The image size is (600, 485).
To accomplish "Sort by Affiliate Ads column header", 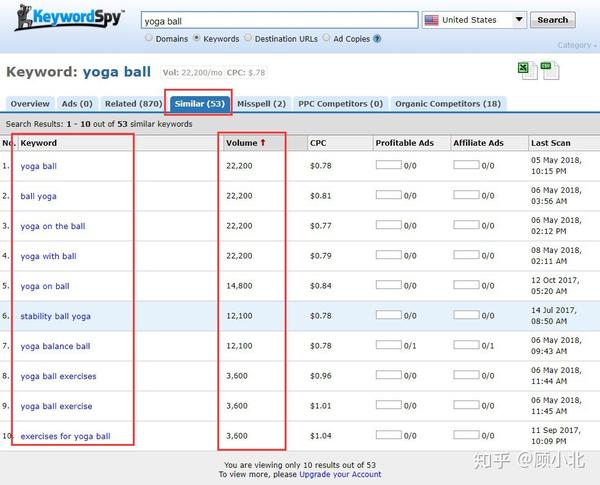I will 478,143.
